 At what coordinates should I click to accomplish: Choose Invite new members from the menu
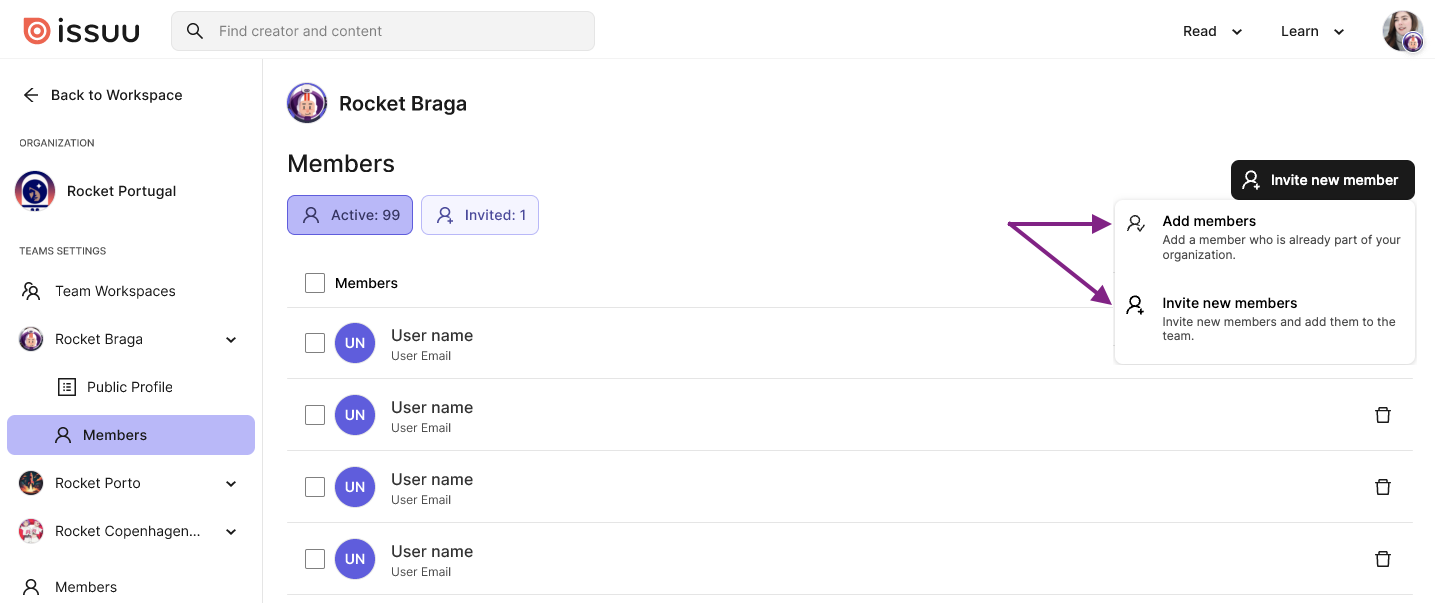1265,320
